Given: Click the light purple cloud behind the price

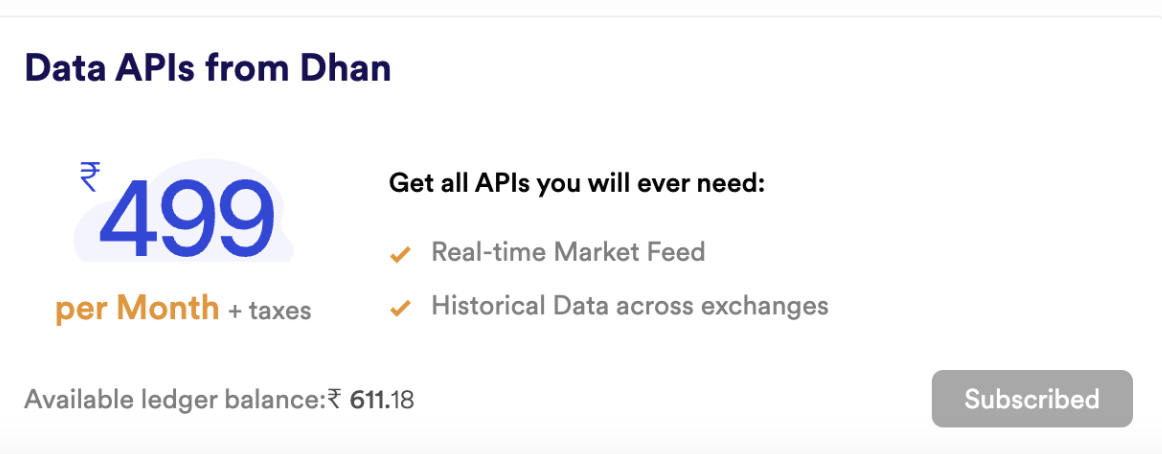Looking at the screenshot, I should click(x=183, y=210).
